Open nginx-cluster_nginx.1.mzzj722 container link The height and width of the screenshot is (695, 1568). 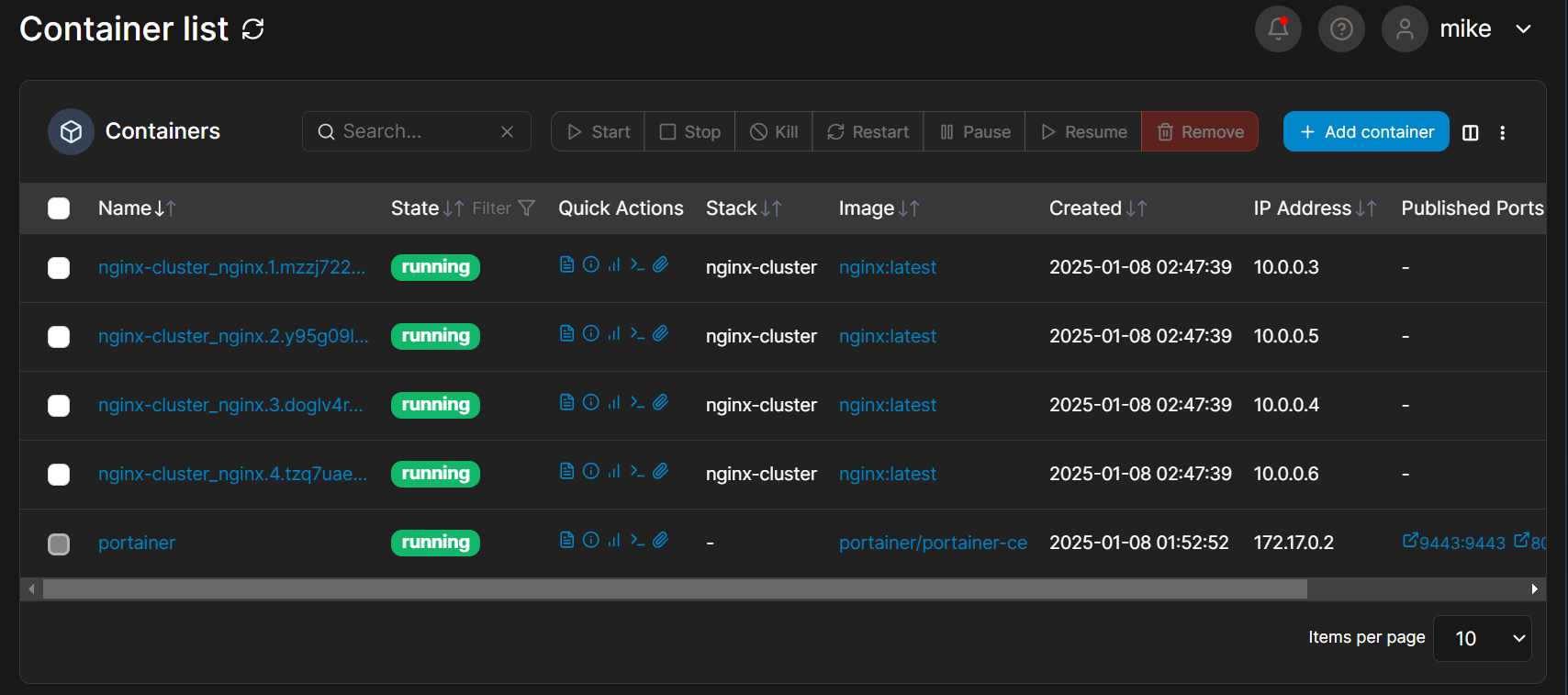(x=232, y=267)
